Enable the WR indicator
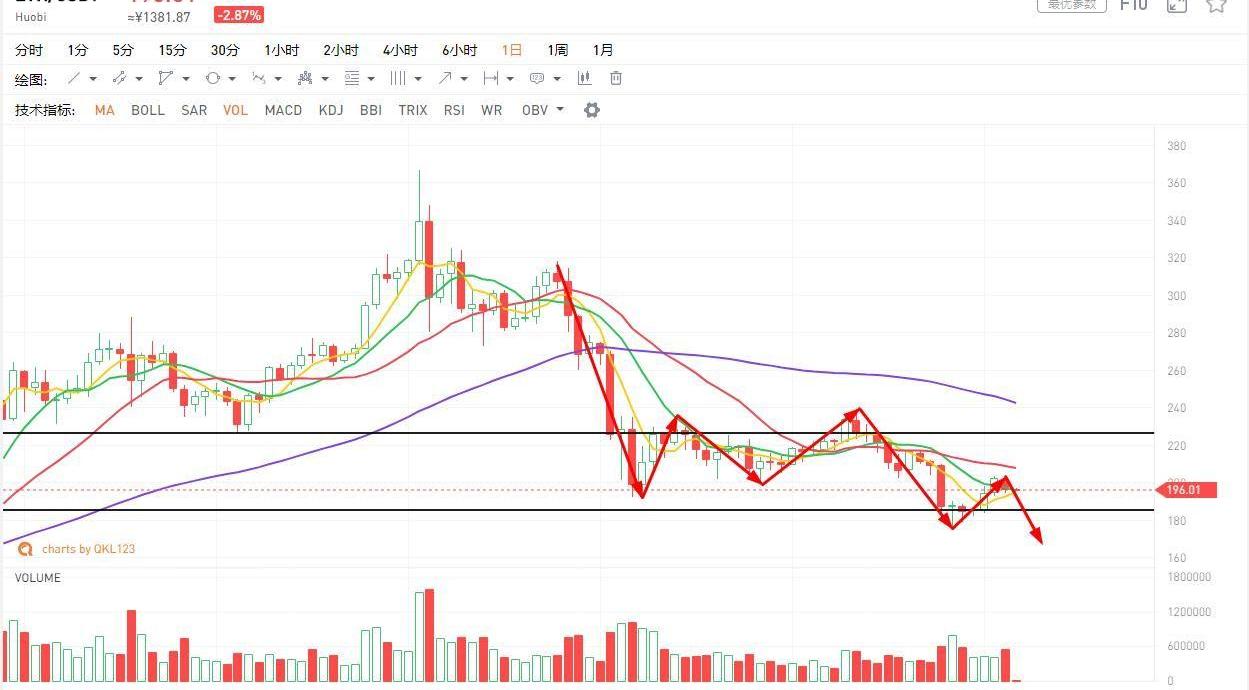This screenshot has height=690, width=1249. coord(491,110)
